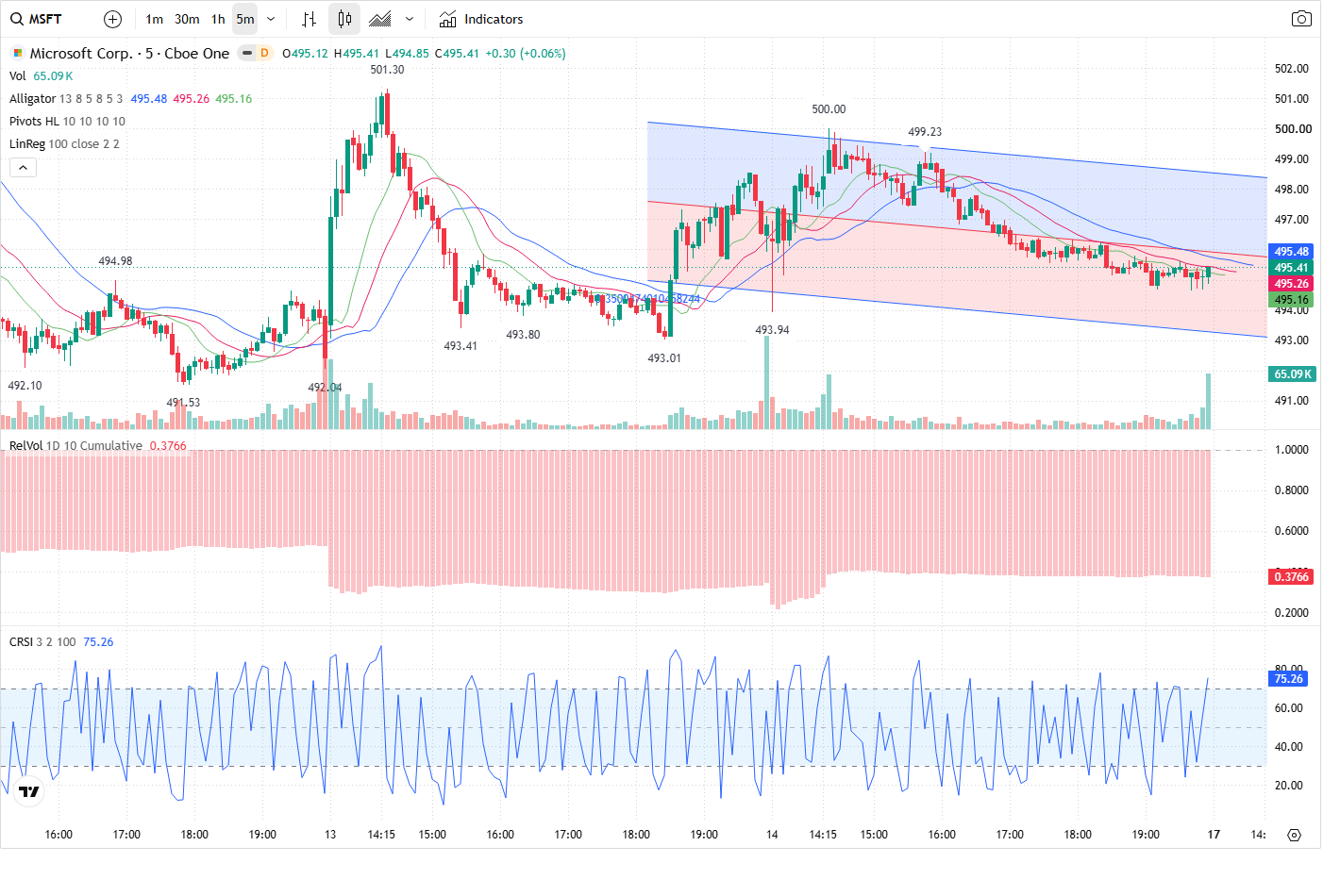This screenshot has width=1340, height=896.
Task: Click the 494.98 pivot label
Action: click(x=115, y=261)
